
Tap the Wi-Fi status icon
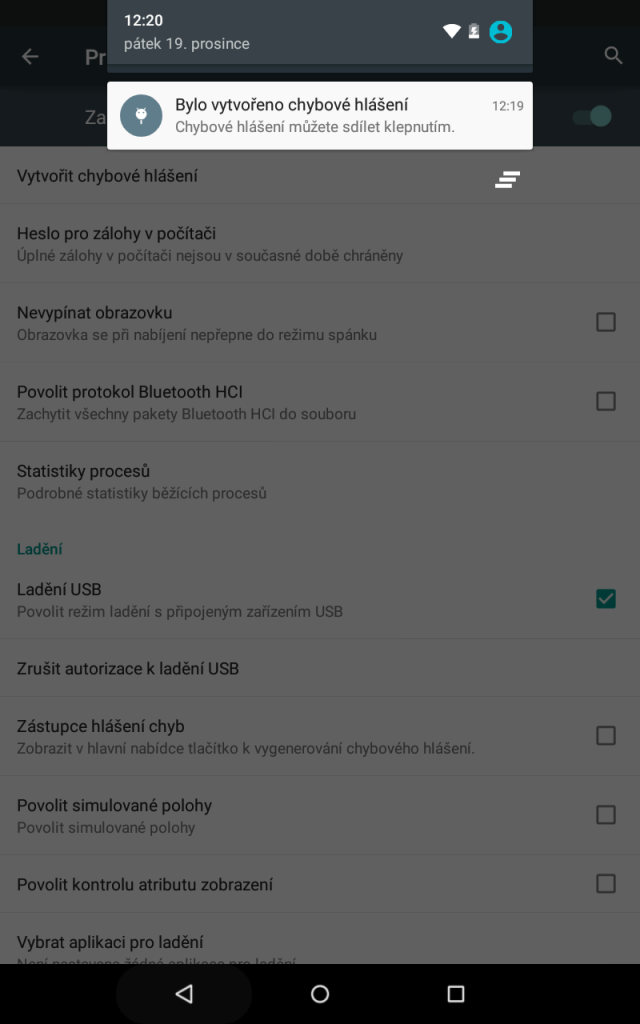point(451,31)
